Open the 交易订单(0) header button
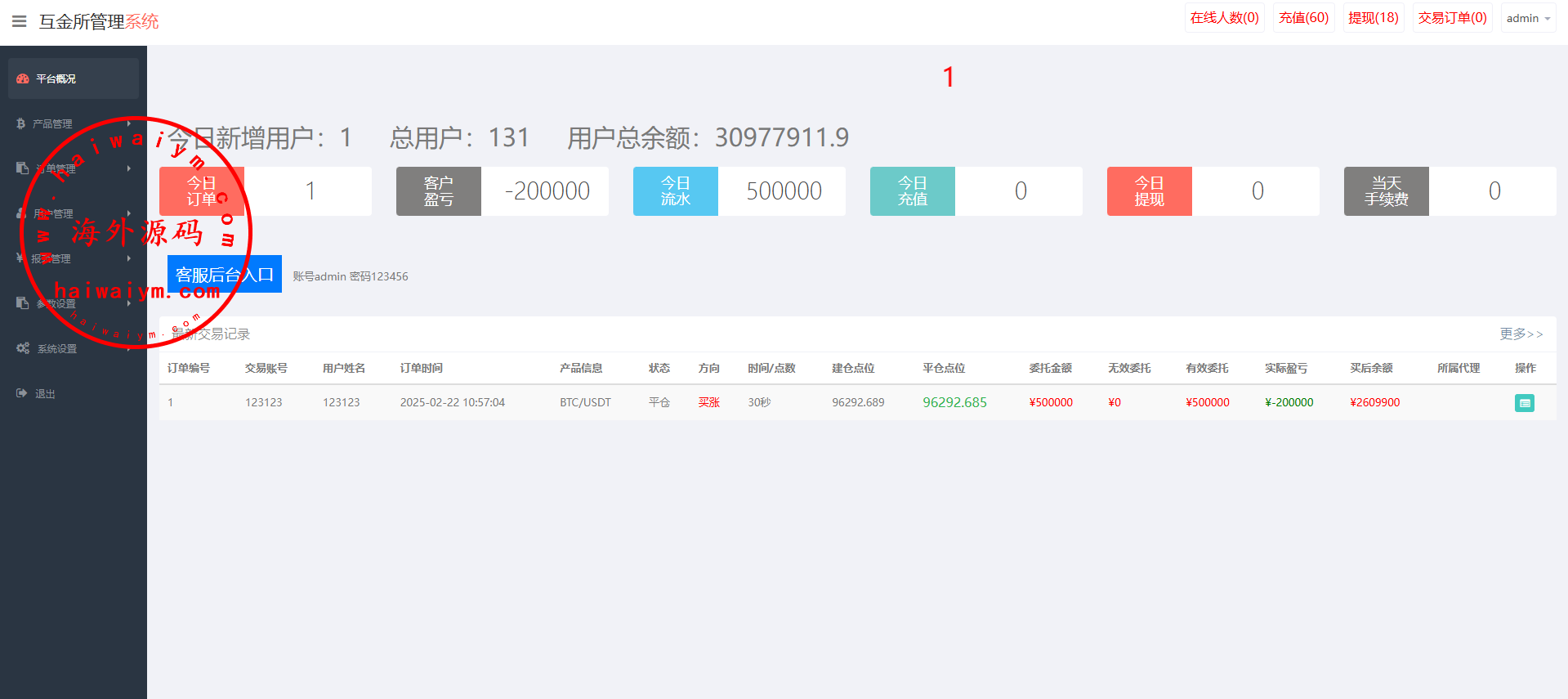The image size is (1568, 699). click(1452, 18)
